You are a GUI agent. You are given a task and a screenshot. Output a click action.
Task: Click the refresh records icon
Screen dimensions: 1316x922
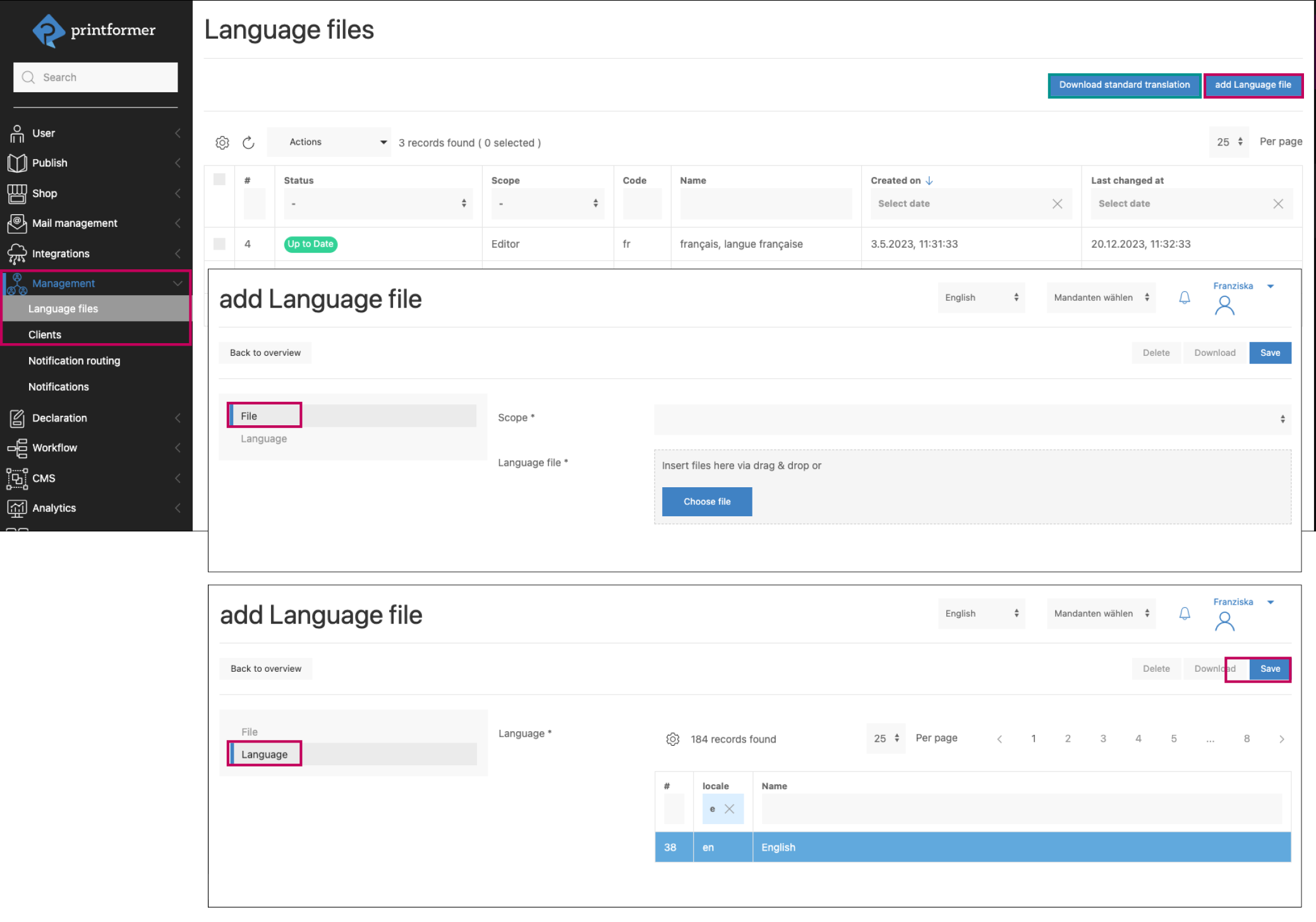coord(248,143)
